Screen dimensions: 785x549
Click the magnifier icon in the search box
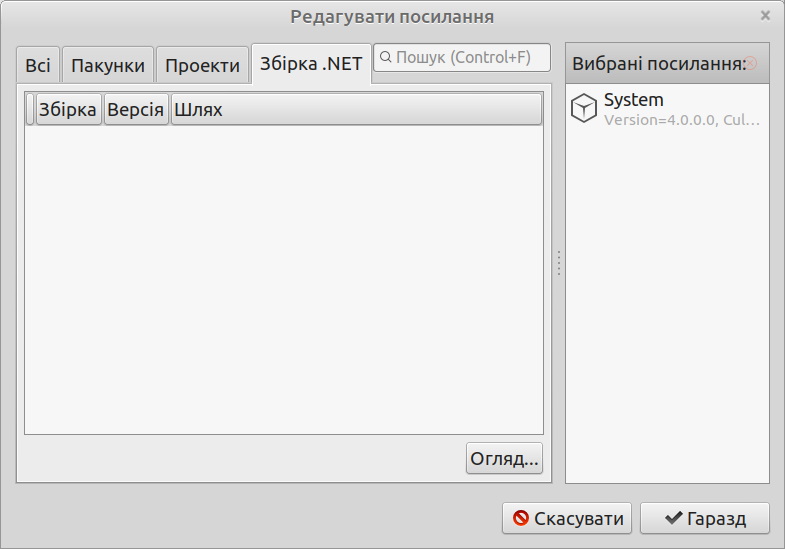385,58
